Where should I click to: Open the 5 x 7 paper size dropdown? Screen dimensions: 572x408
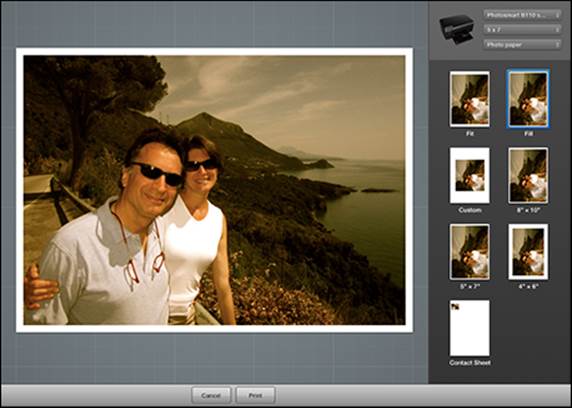point(522,30)
